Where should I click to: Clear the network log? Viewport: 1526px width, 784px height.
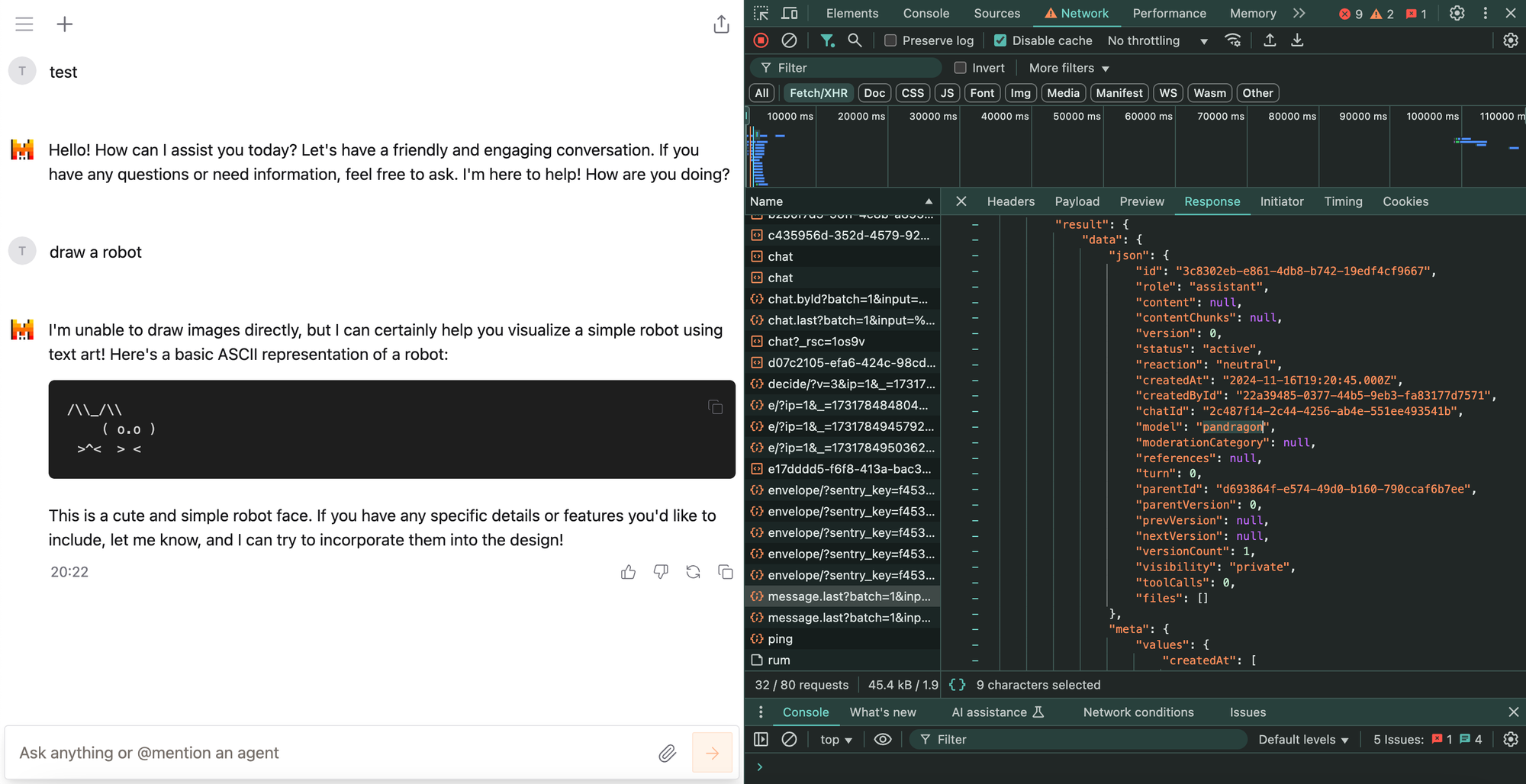point(790,40)
